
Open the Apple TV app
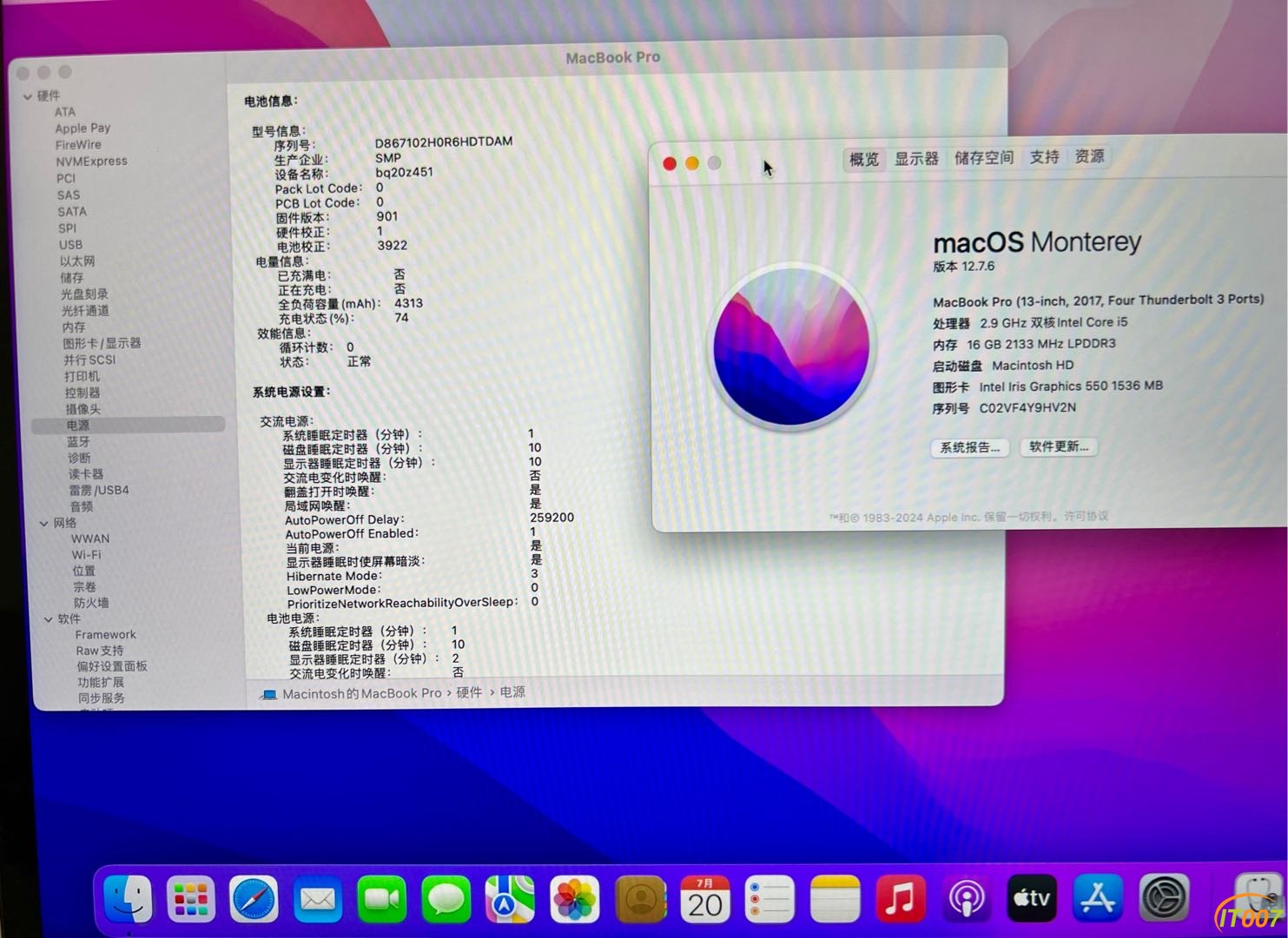1032,899
